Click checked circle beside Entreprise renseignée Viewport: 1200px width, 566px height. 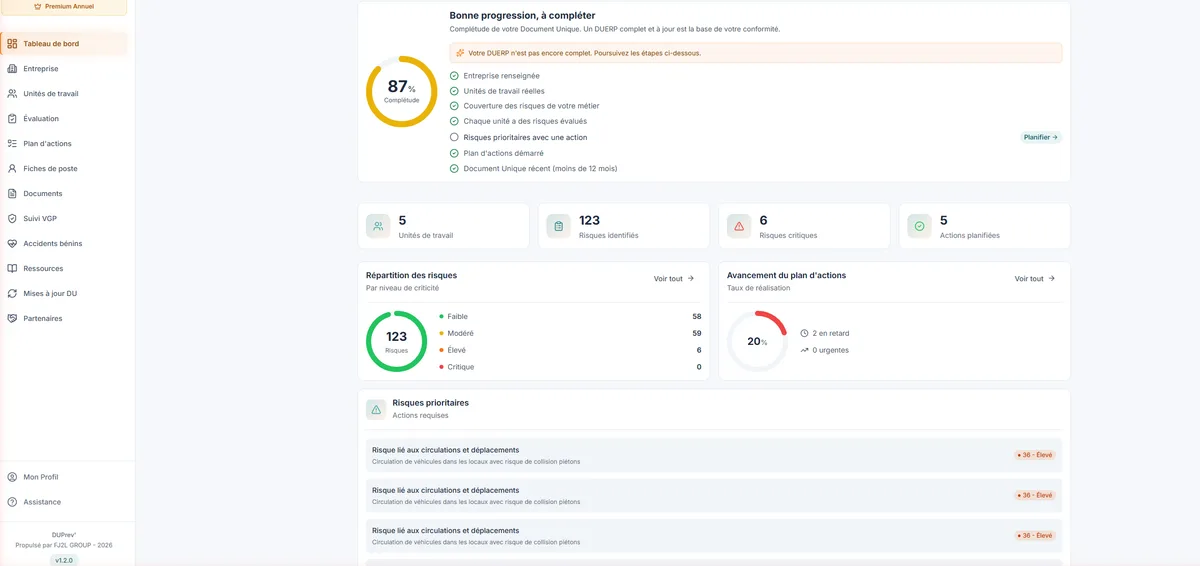click(x=454, y=75)
